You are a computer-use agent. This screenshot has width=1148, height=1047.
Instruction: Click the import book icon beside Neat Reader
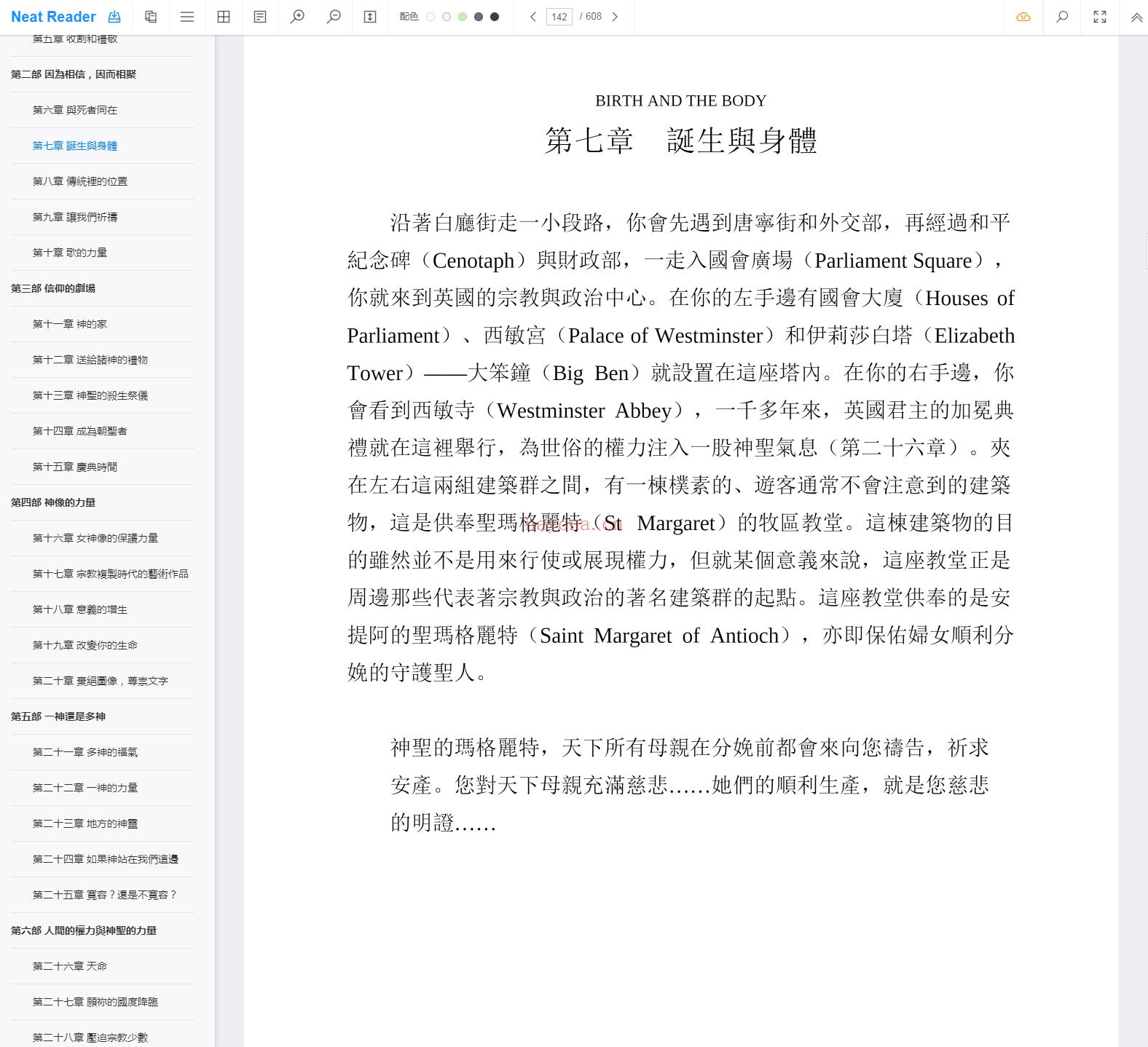coord(114,17)
